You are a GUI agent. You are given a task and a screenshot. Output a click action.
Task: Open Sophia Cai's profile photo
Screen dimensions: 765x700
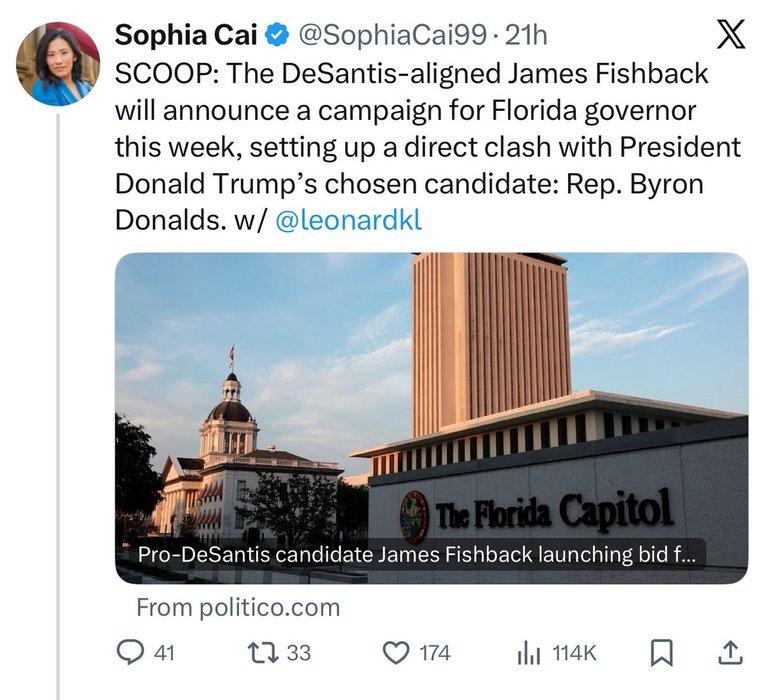click(x=58, y=64)
